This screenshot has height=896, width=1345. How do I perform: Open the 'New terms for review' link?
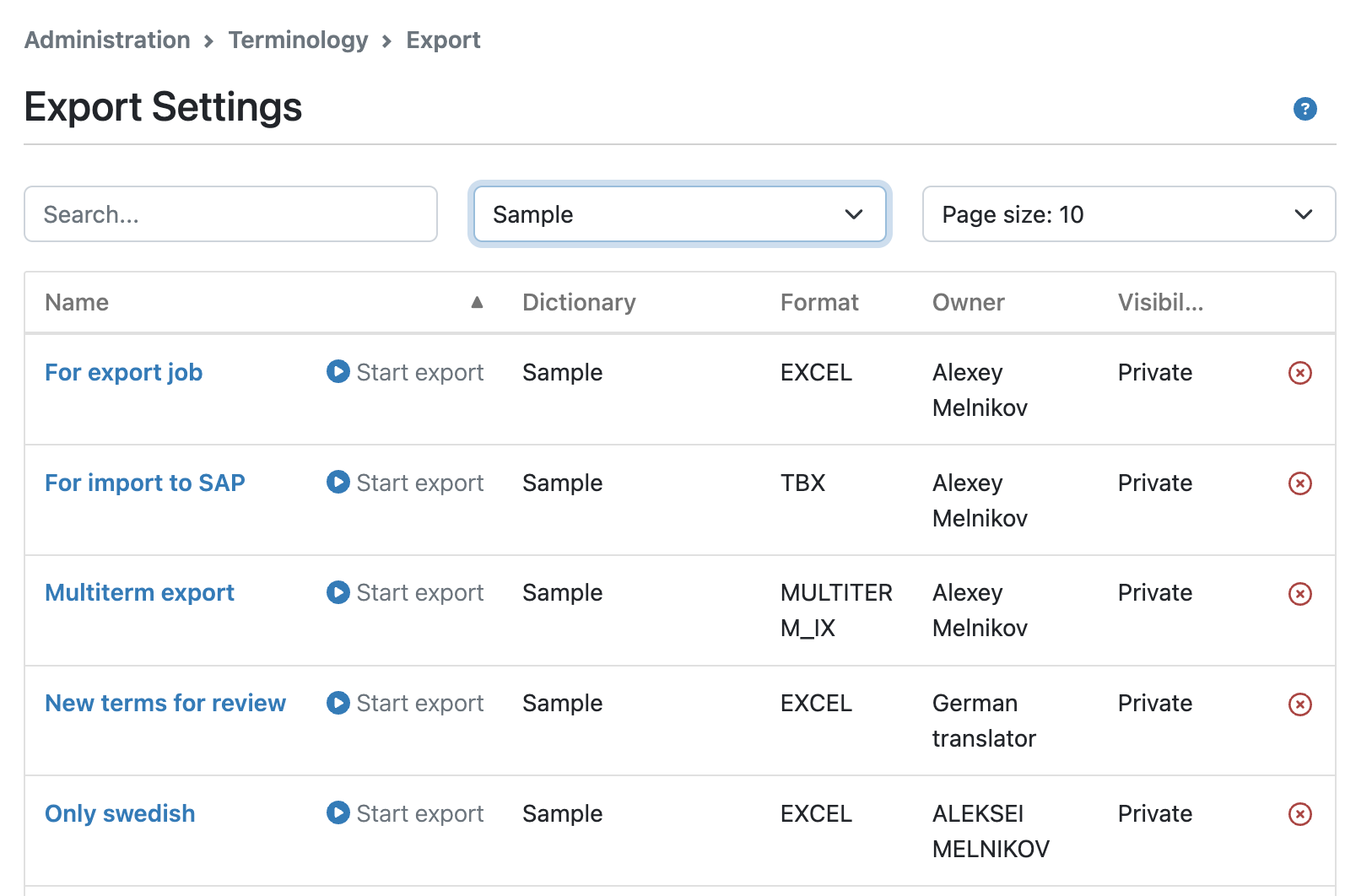tap(165, 703)
